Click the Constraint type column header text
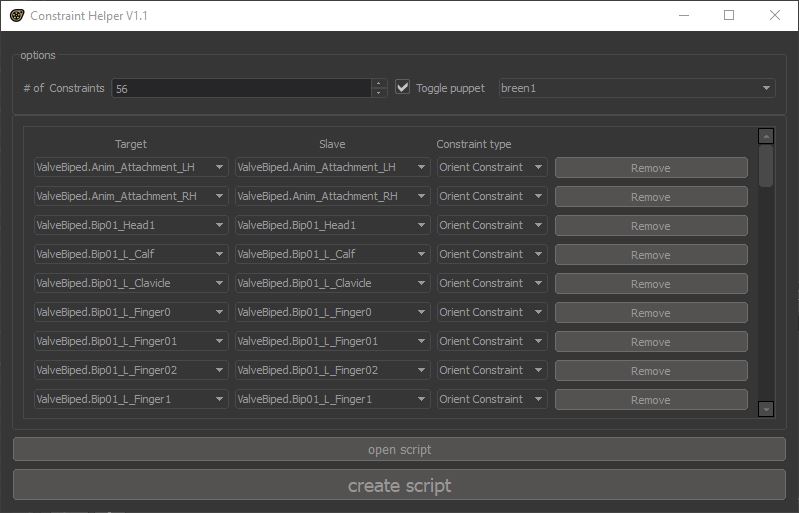Viewport: 799px width, 513px height. click(x=474, y=144)
